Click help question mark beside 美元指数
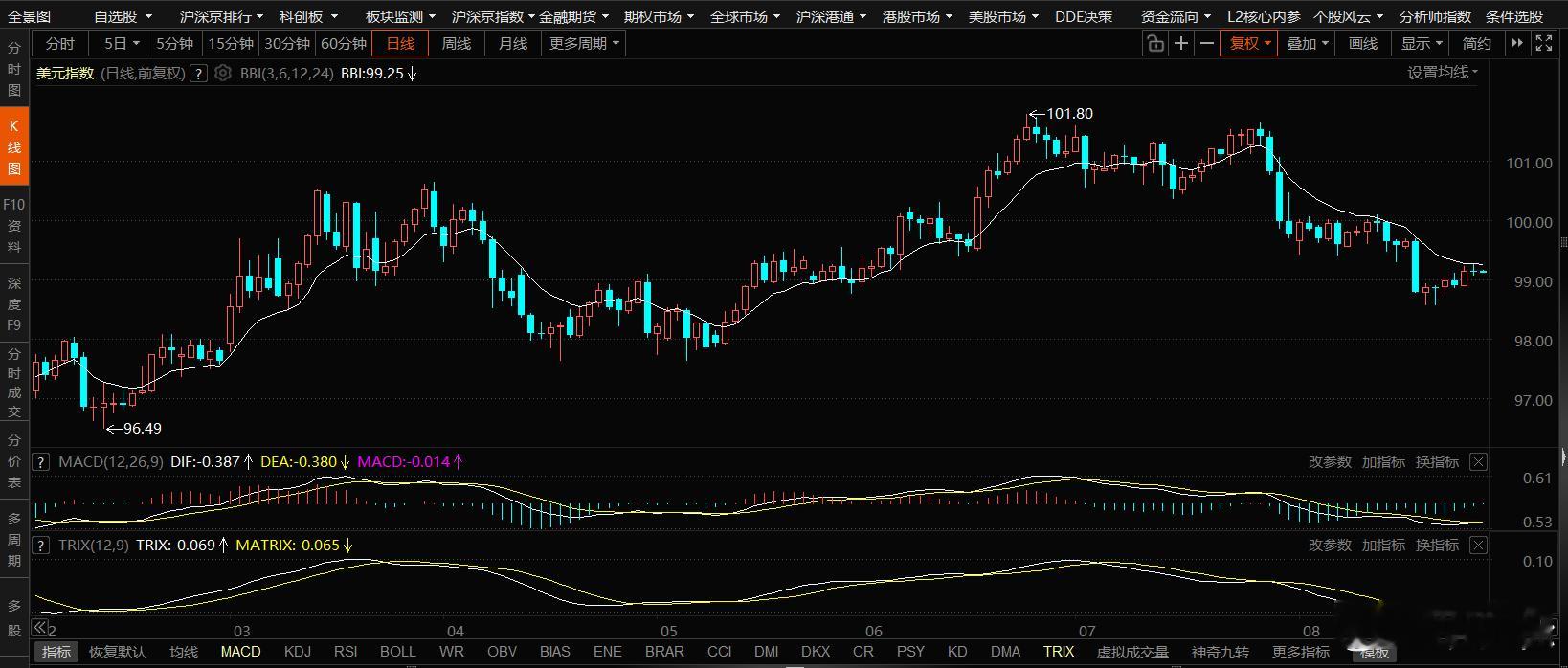This screenshot has width=1568, height=668. coord(198,73)
